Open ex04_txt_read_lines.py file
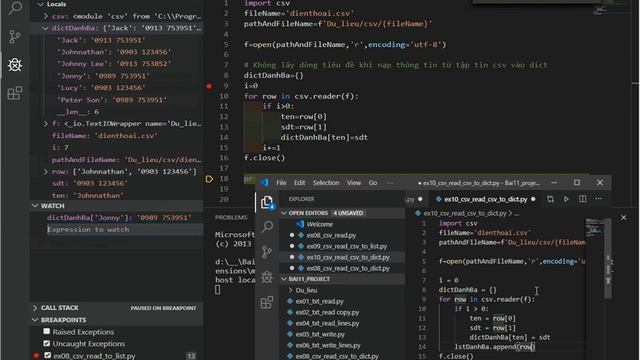The height and width of the screenshot is (360, 640). (327, 323)
